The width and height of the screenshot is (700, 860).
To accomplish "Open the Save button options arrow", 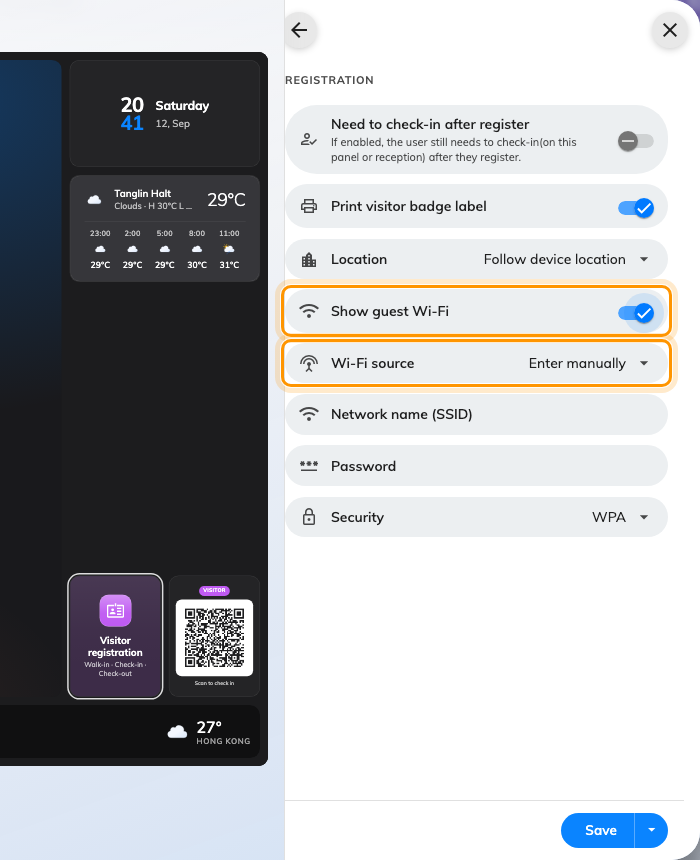I will (651, 830).
